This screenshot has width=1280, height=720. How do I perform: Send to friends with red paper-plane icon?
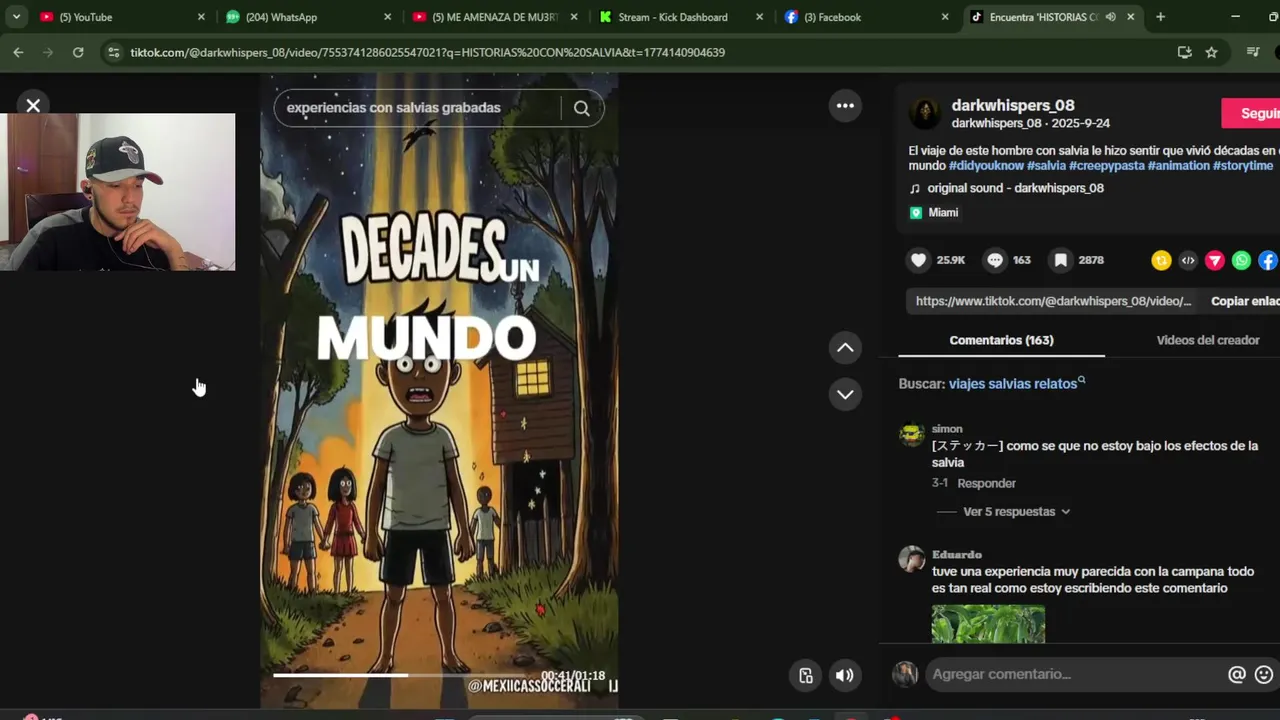click(1215, 260)
